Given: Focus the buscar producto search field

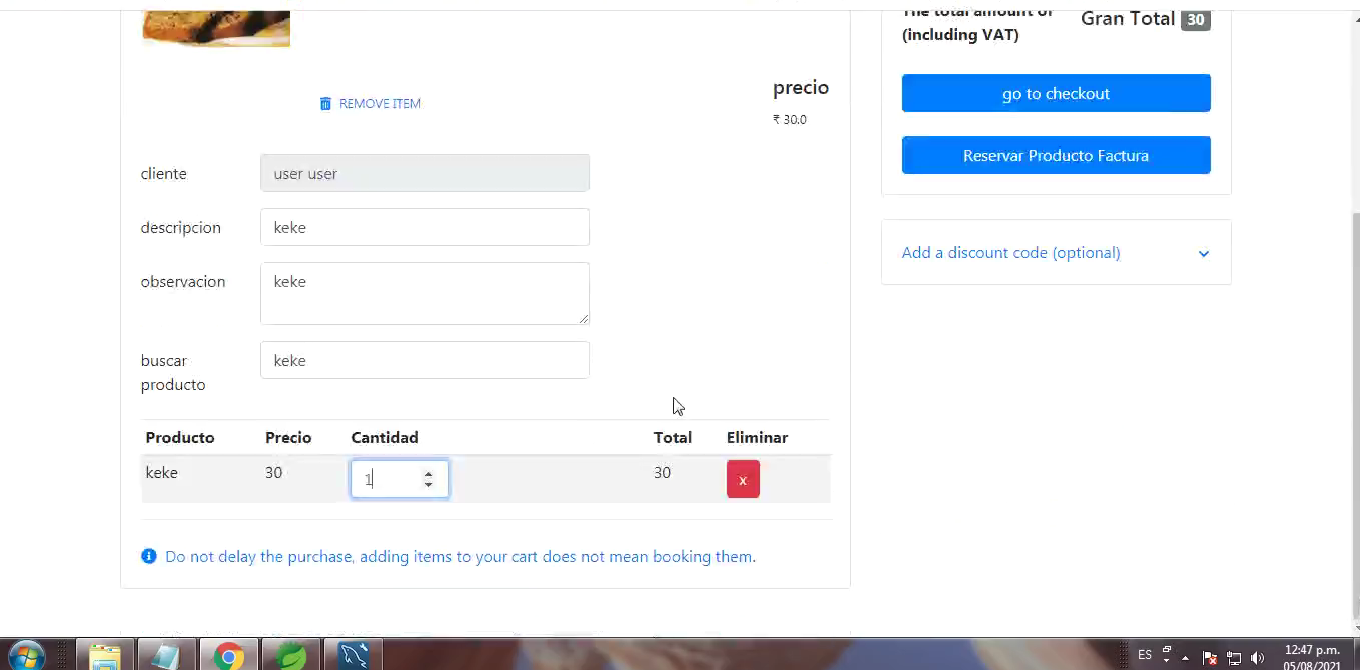Looking at the screenshot, I should pyautogui.click(x=425, y=360).
